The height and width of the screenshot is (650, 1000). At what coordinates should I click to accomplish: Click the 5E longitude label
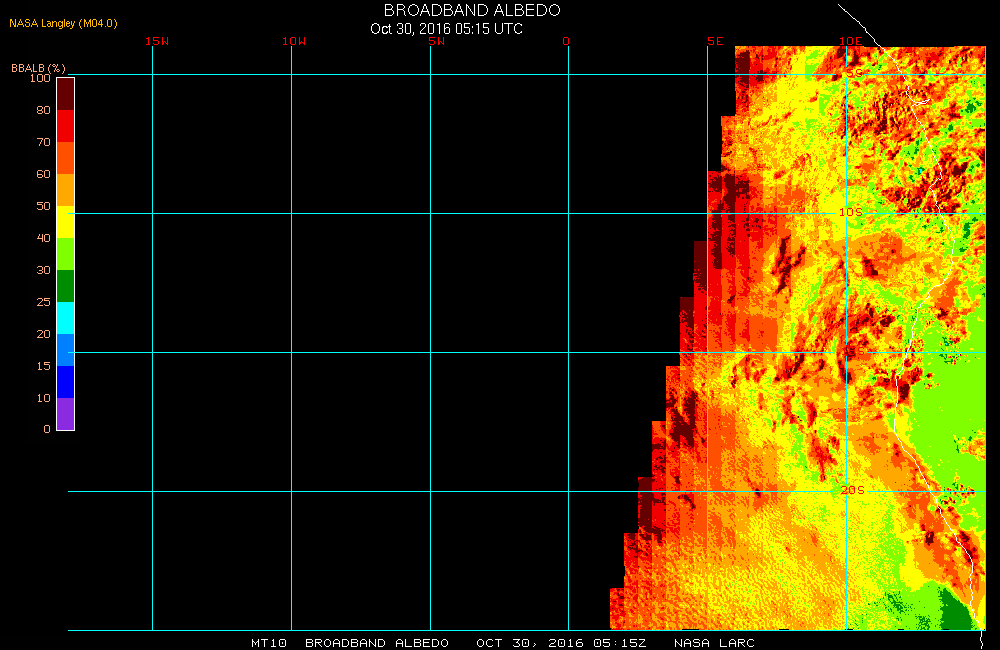(x=714, y=41)
